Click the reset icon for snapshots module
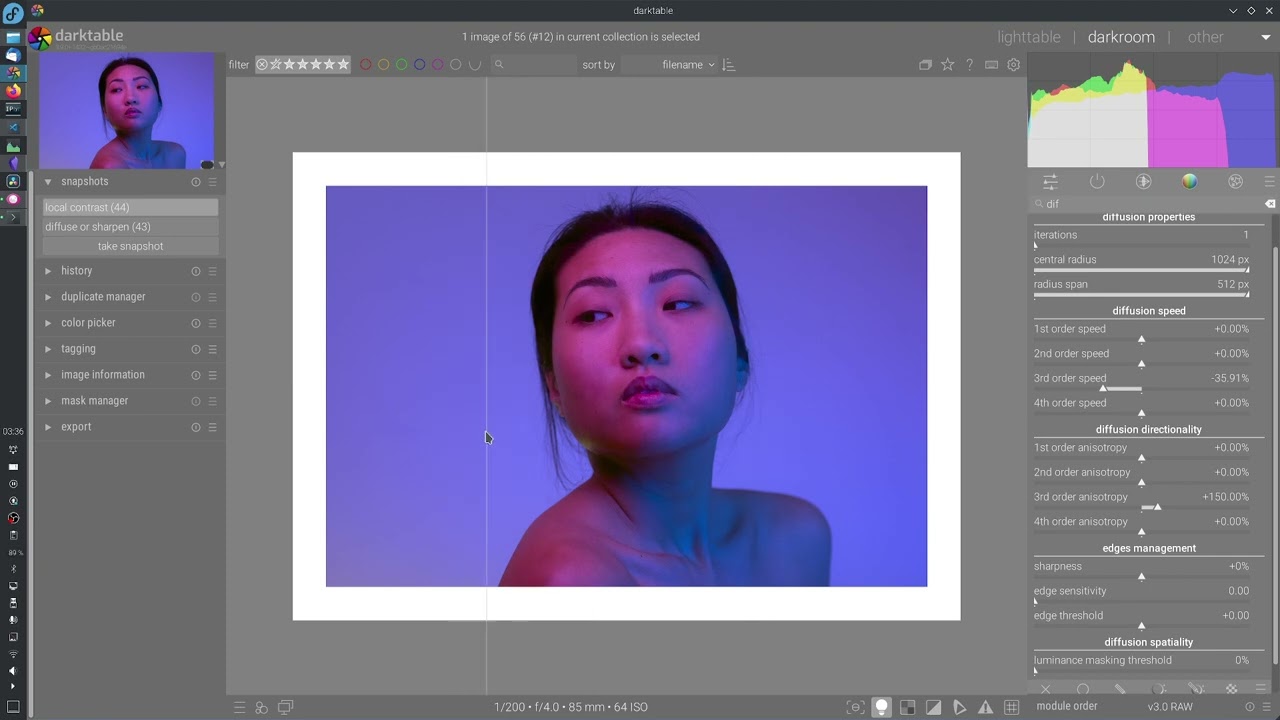Viewport: 1280px width, 720px height. (196, 182)
